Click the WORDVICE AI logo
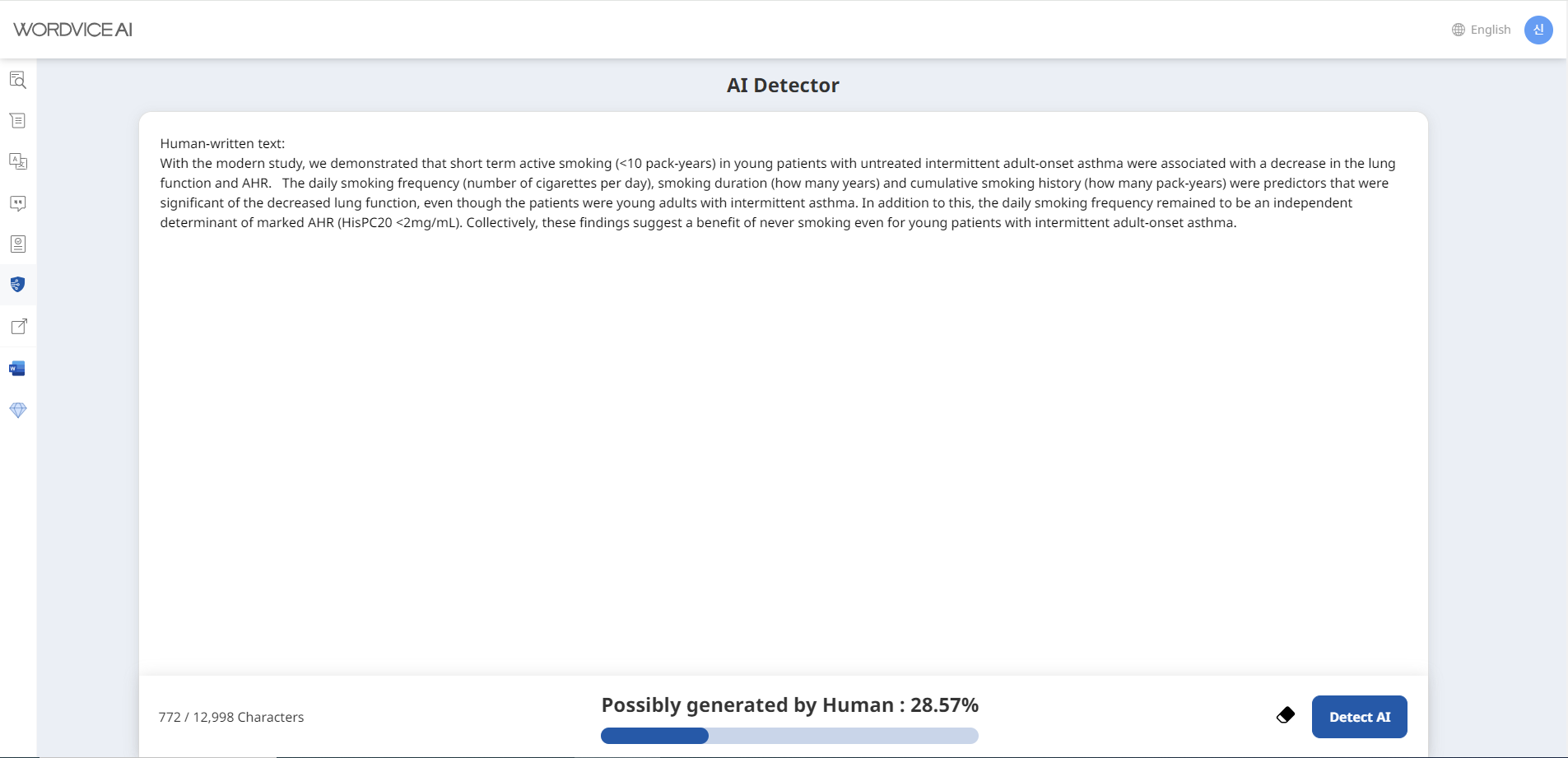This screenshot has width=1568, height=758. (x=72, y=29)
